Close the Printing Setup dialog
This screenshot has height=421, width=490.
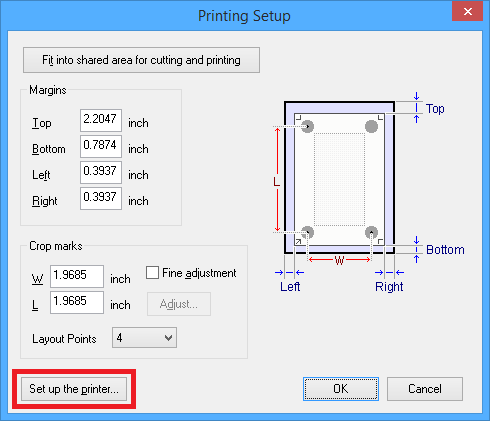pyautogui.click(x=467, y=11)
